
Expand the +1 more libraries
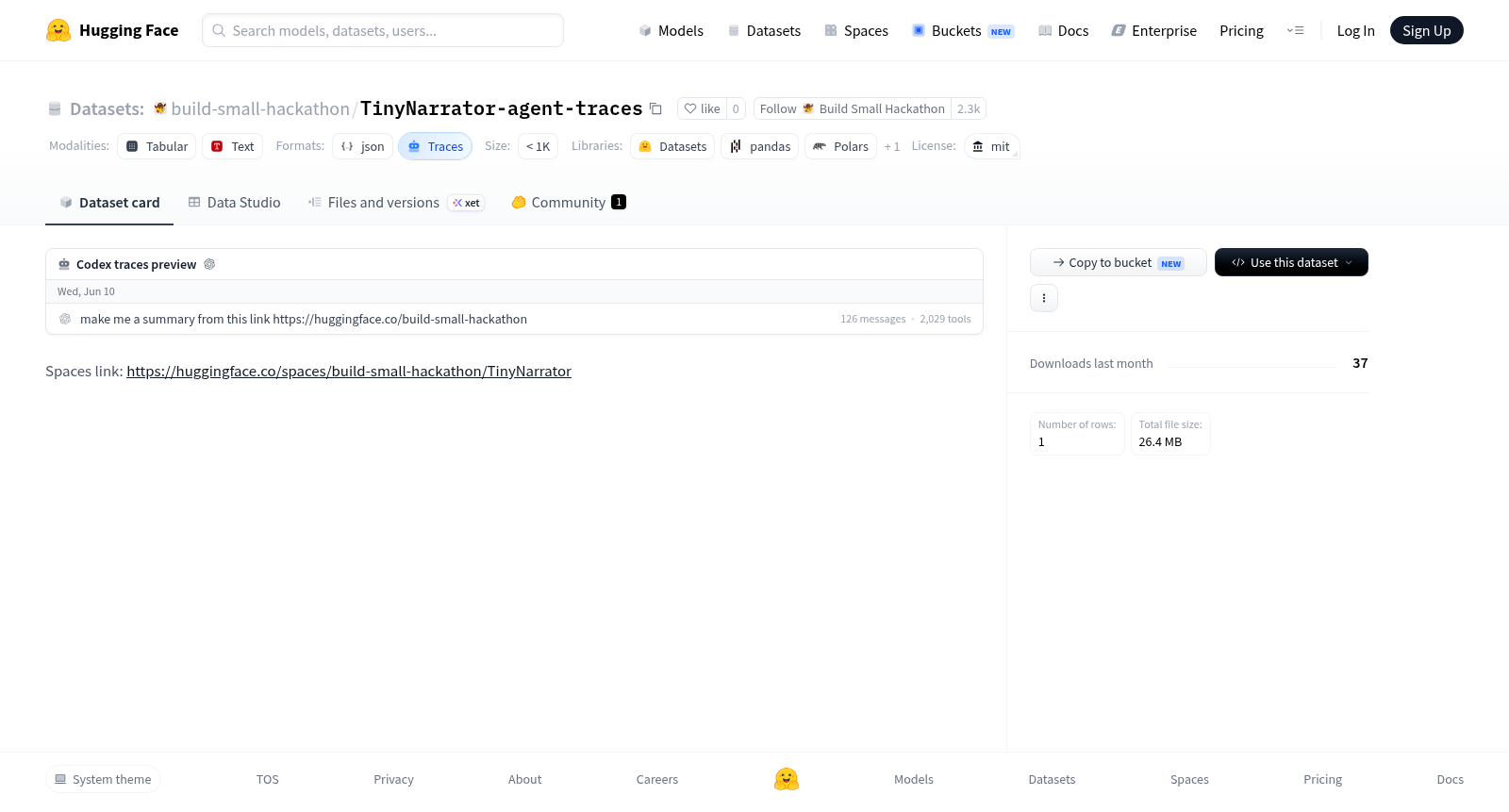(892, 146)
